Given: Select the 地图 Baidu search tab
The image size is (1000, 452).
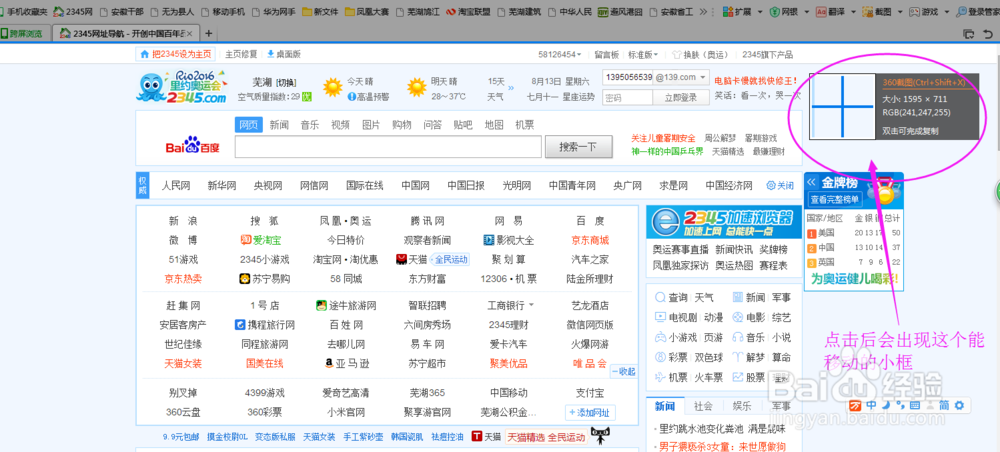Looking at the screenshot, I should click(494, 125).
